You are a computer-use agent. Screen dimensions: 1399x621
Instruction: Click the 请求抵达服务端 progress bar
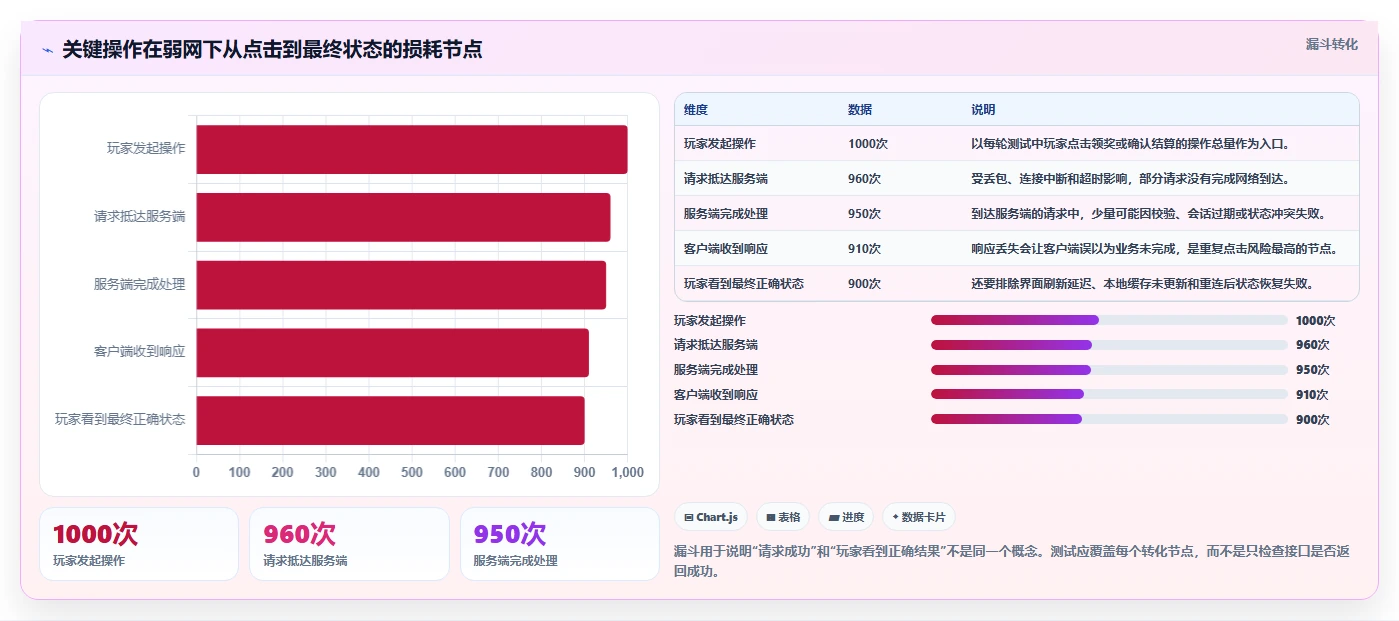(1109, 345)
